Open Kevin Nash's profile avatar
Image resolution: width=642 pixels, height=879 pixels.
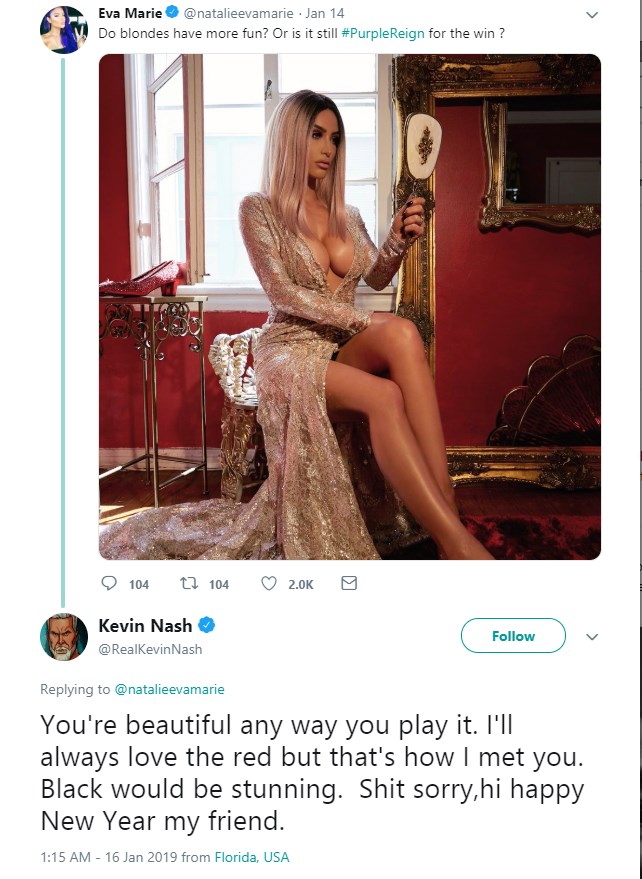(x=64, y=637)
